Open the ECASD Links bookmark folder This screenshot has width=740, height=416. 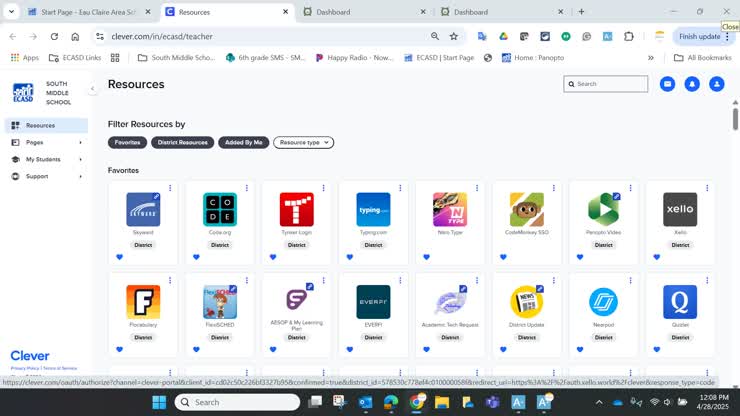click(75, 58)
